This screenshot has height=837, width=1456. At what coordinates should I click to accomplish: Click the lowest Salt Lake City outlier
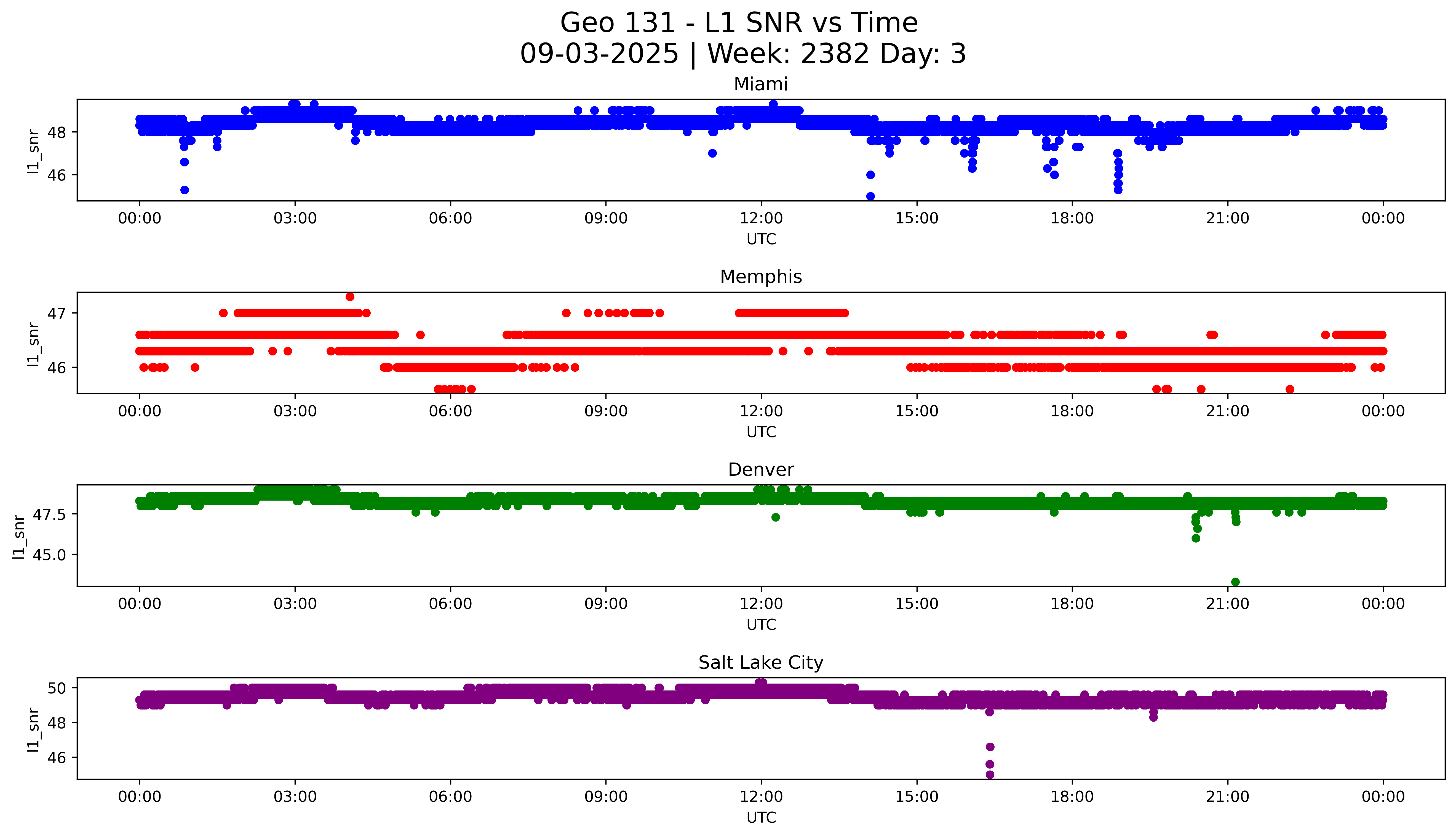tap(990, 774)
